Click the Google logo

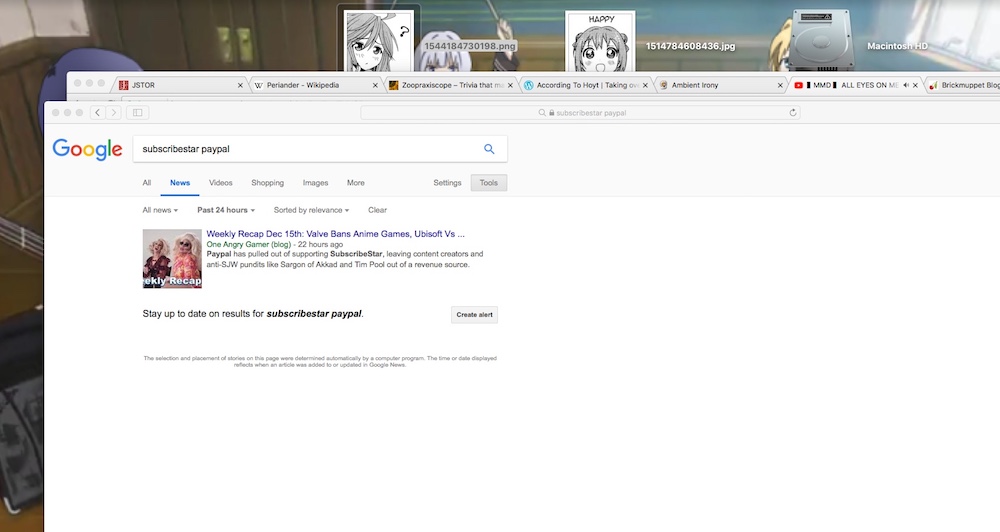pyautogui.click(x=87, y=149)
